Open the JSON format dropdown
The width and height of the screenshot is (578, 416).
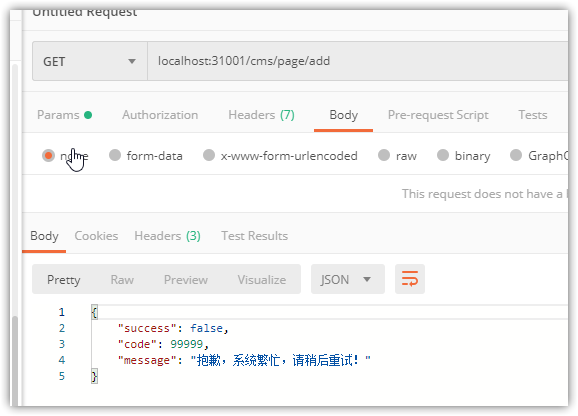coord(348,279)
